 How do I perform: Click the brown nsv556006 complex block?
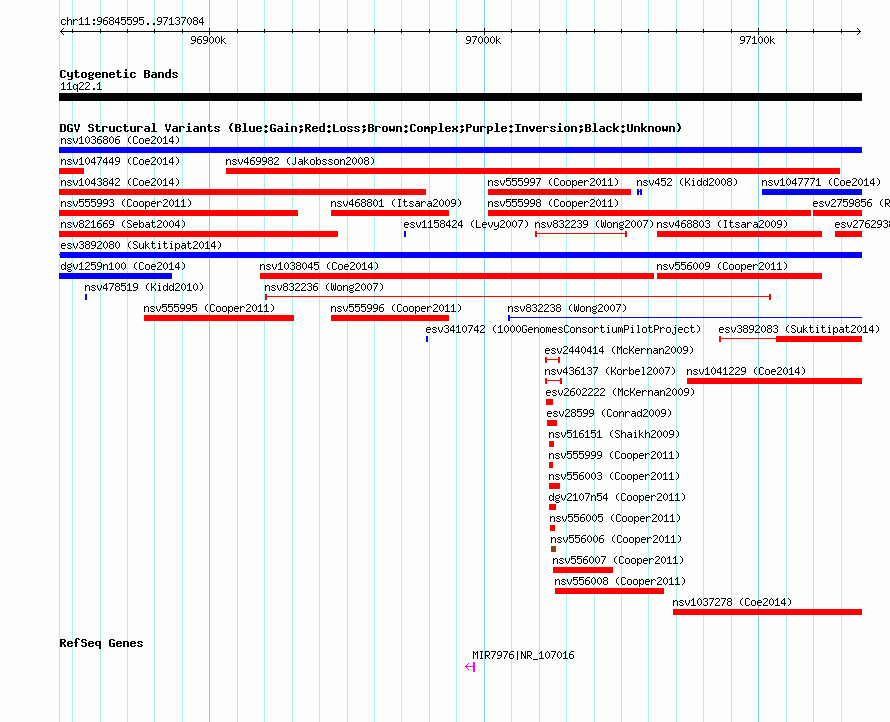click(553, 549)
